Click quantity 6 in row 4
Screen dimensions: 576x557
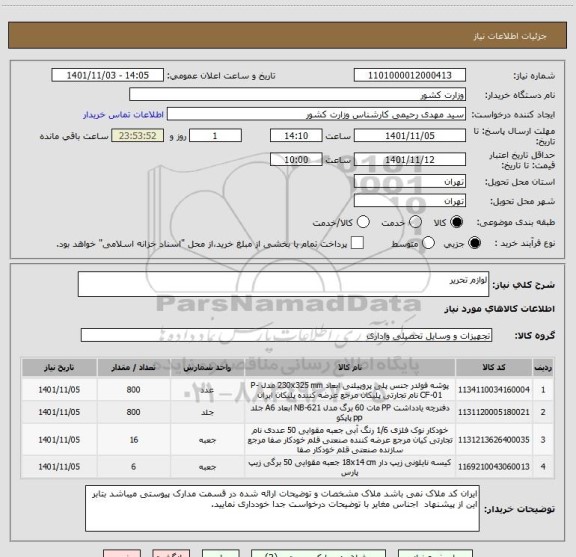coord(133,467)
